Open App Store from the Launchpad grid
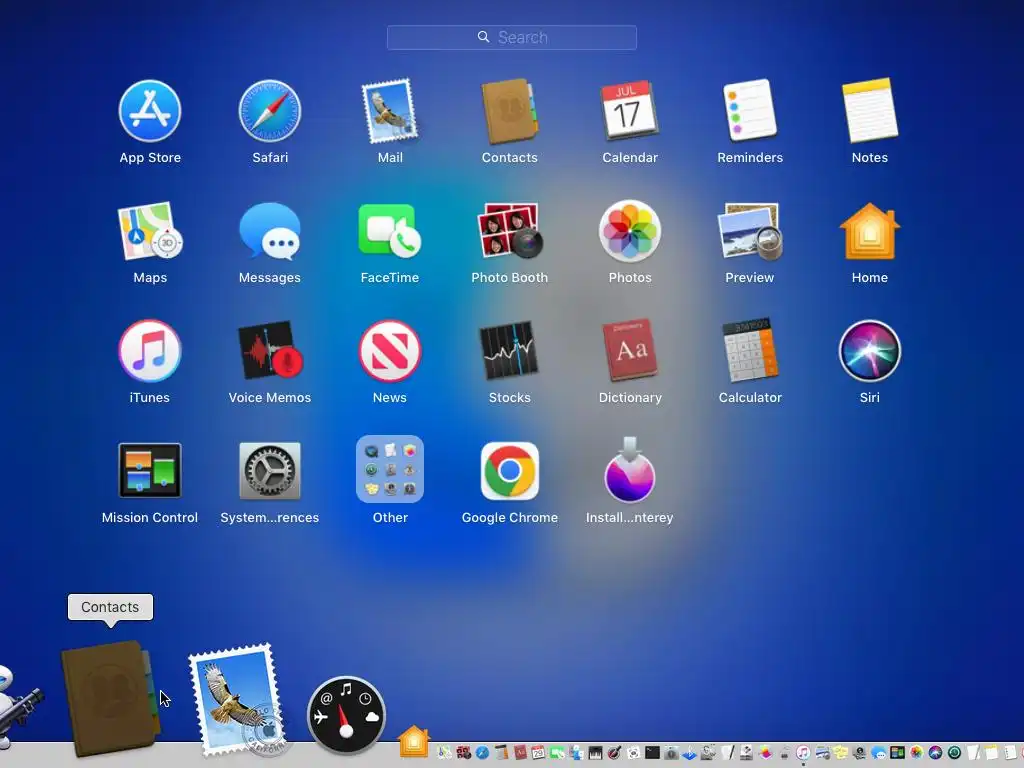 click(150, 111)
